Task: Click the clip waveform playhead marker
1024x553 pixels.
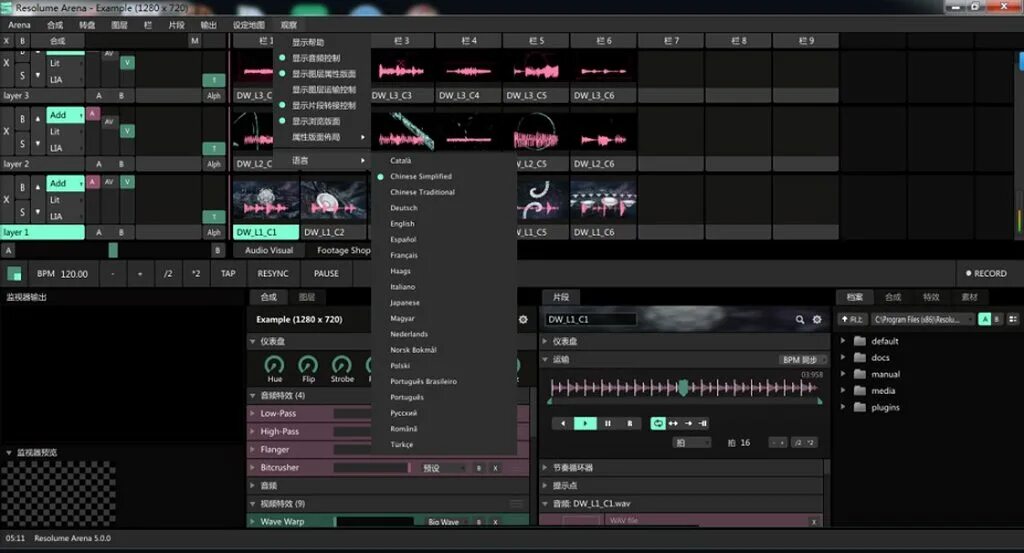Action: [x=683, y=388]
